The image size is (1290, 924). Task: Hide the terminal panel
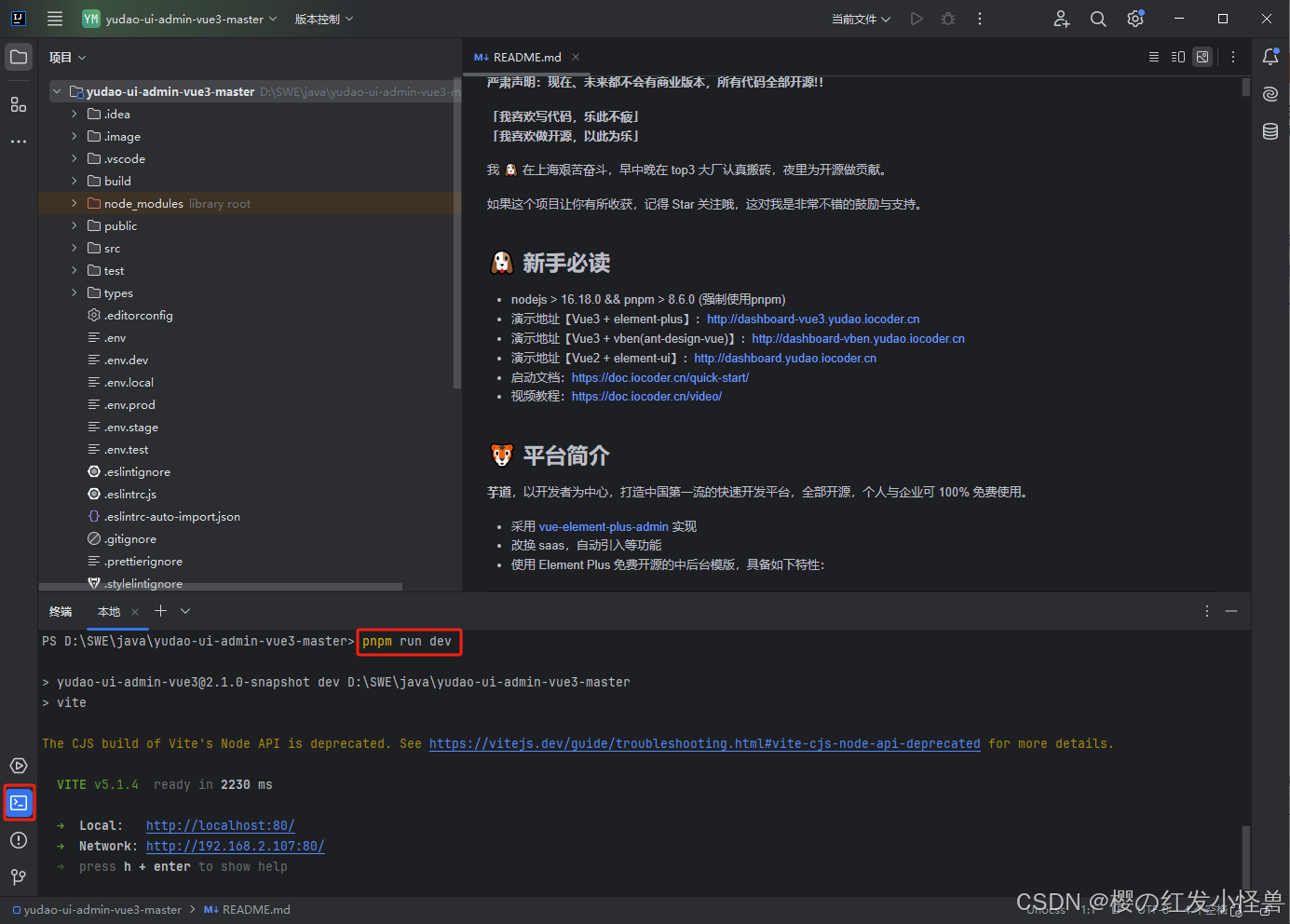click(1231, 611)
